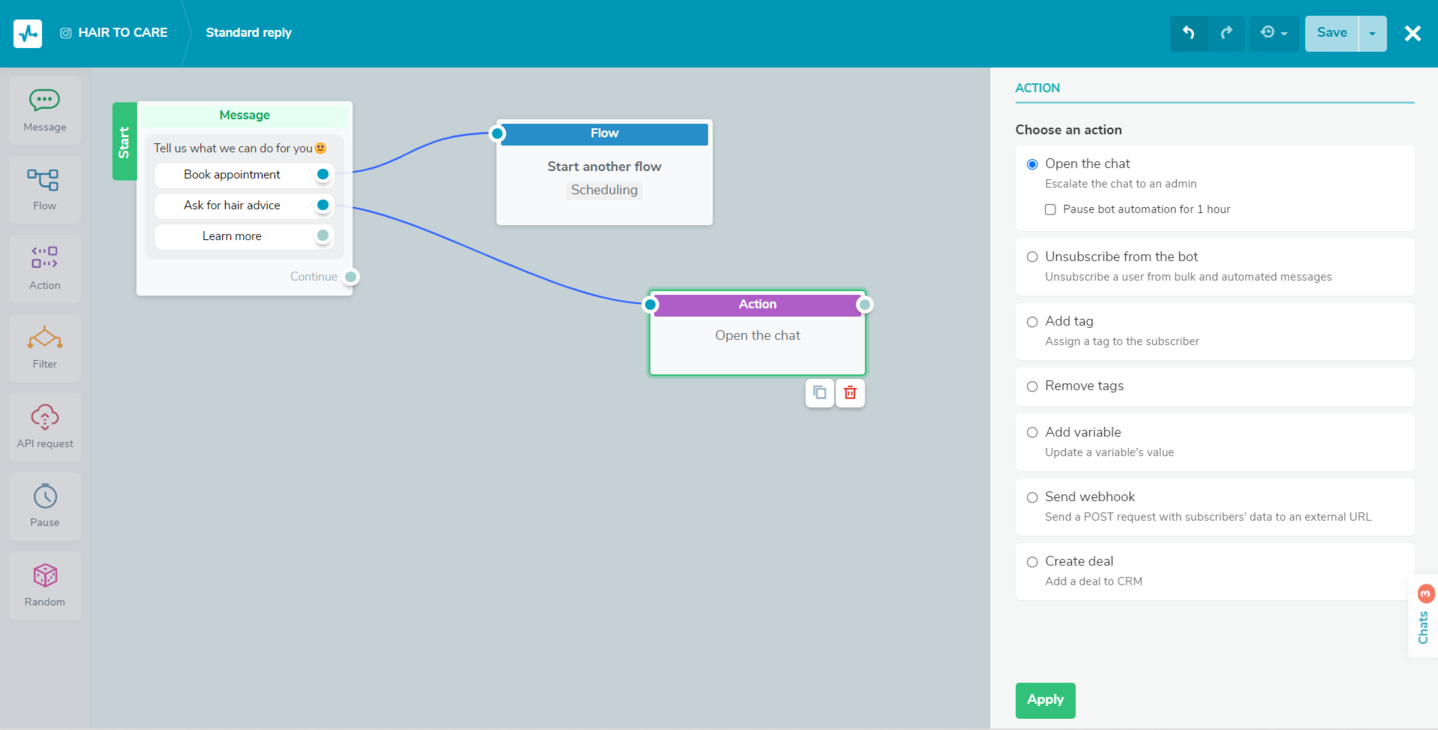This screenshot has height=730, width=1438.
Task: Choose the Add tag action
Action: (1032, 322)
